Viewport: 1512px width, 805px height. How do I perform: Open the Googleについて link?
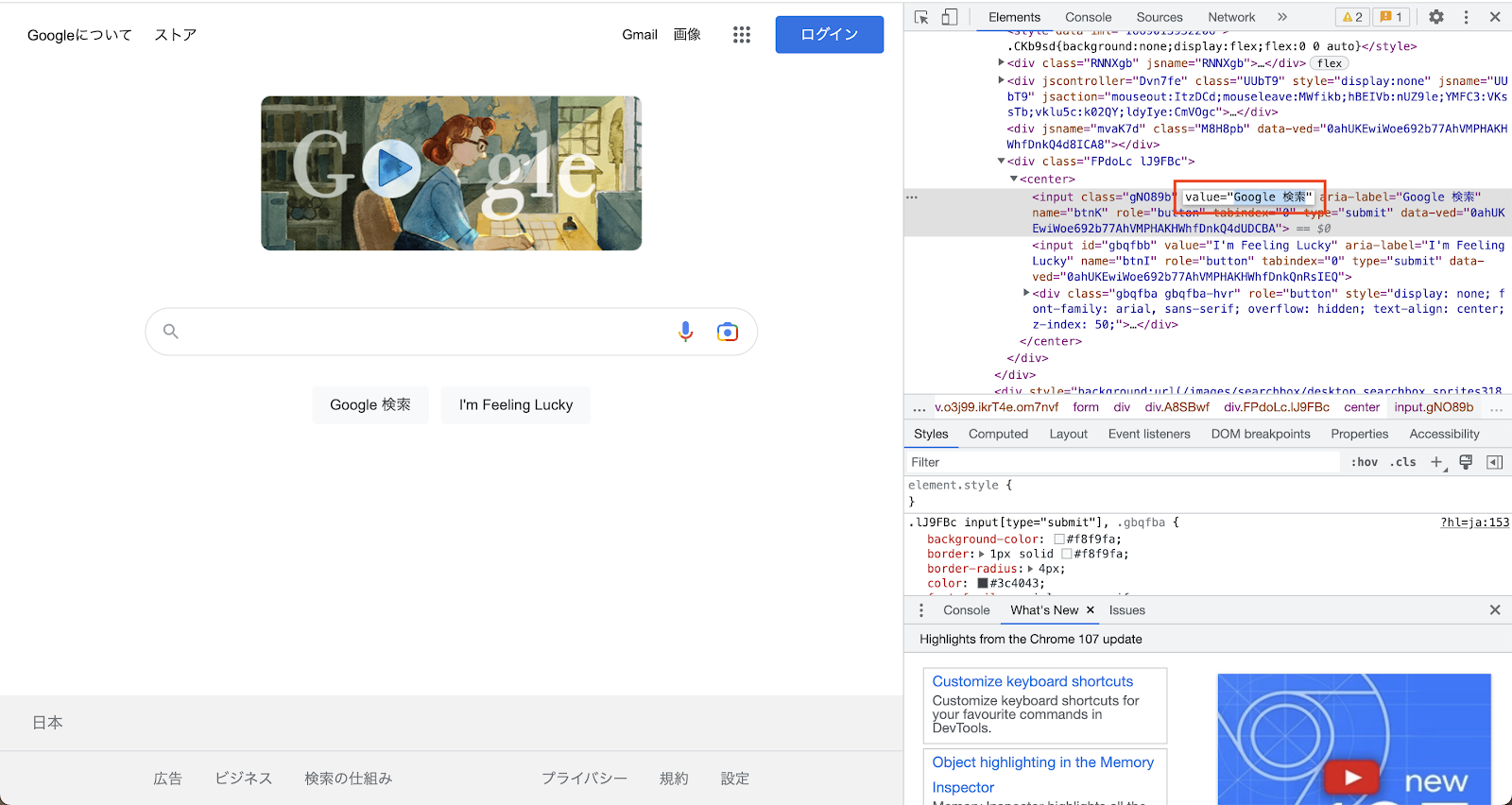79,35
